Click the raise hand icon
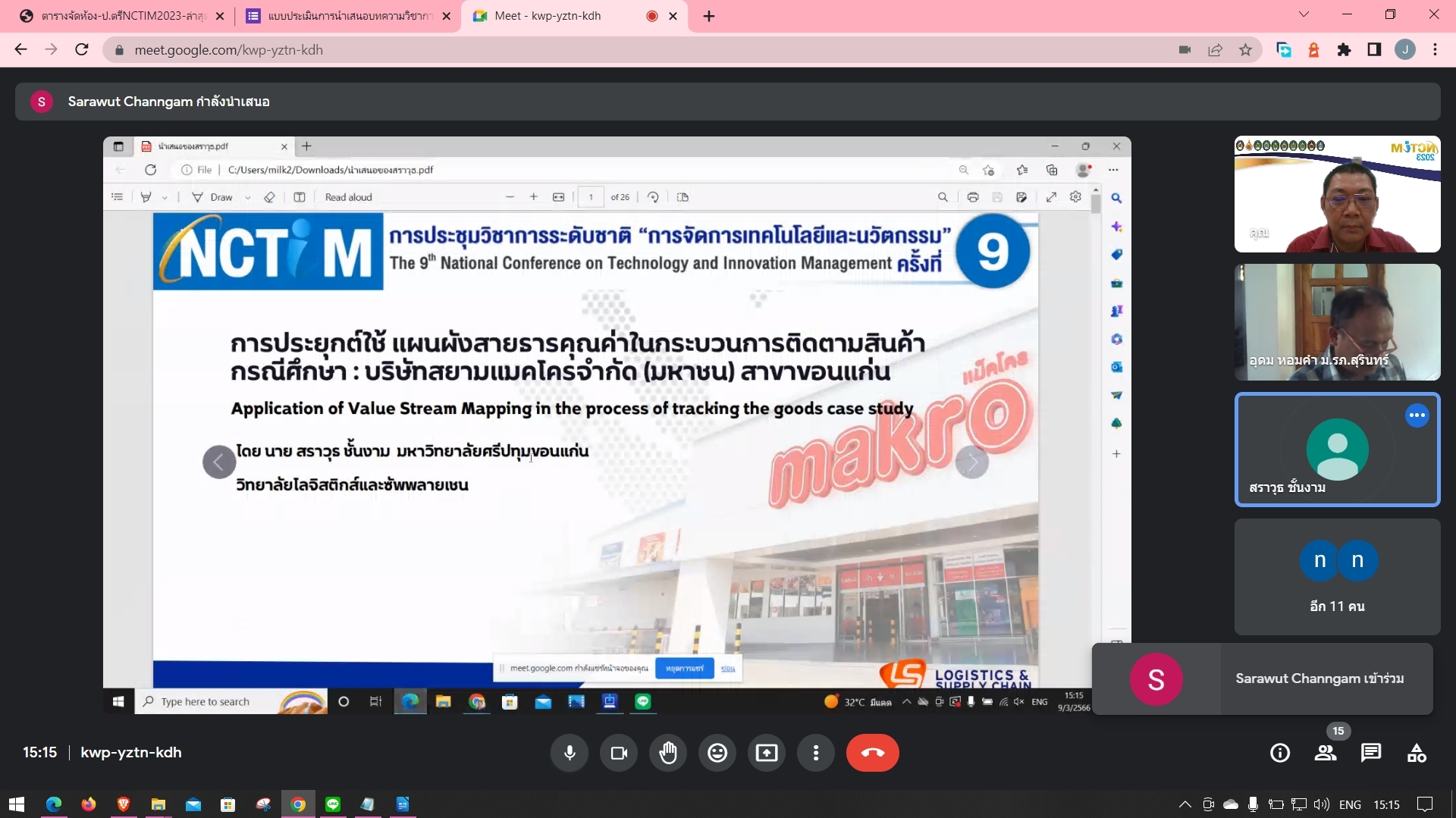The height and width of the screenshot is (818, 1456). click(x=668, y=753)
